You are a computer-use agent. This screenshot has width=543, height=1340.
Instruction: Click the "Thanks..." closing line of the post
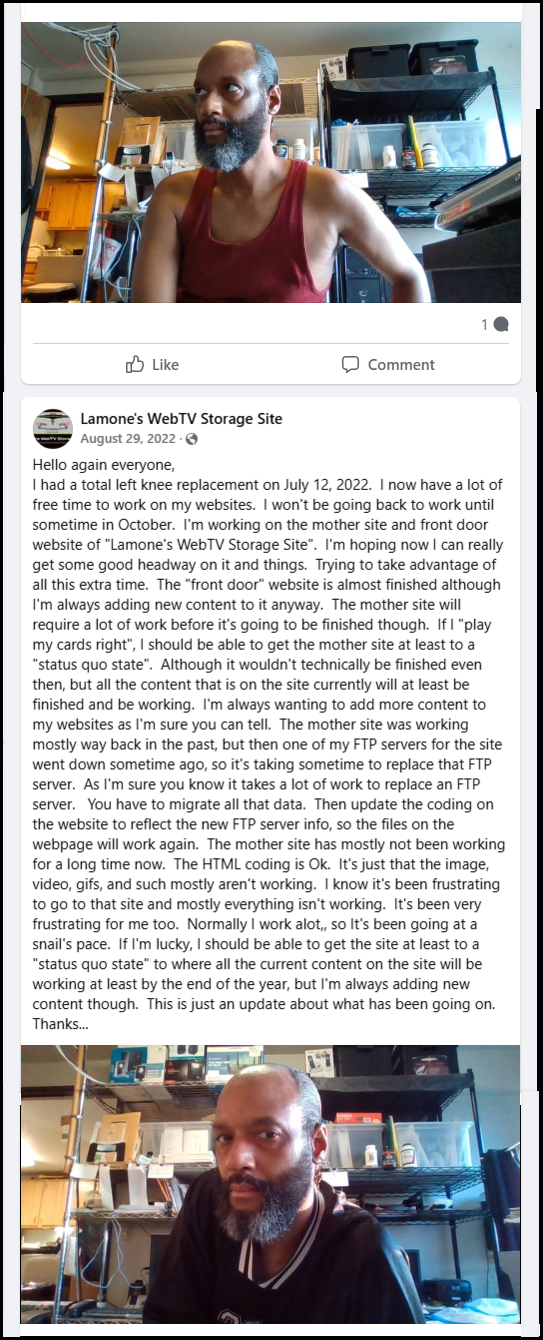60,1024
